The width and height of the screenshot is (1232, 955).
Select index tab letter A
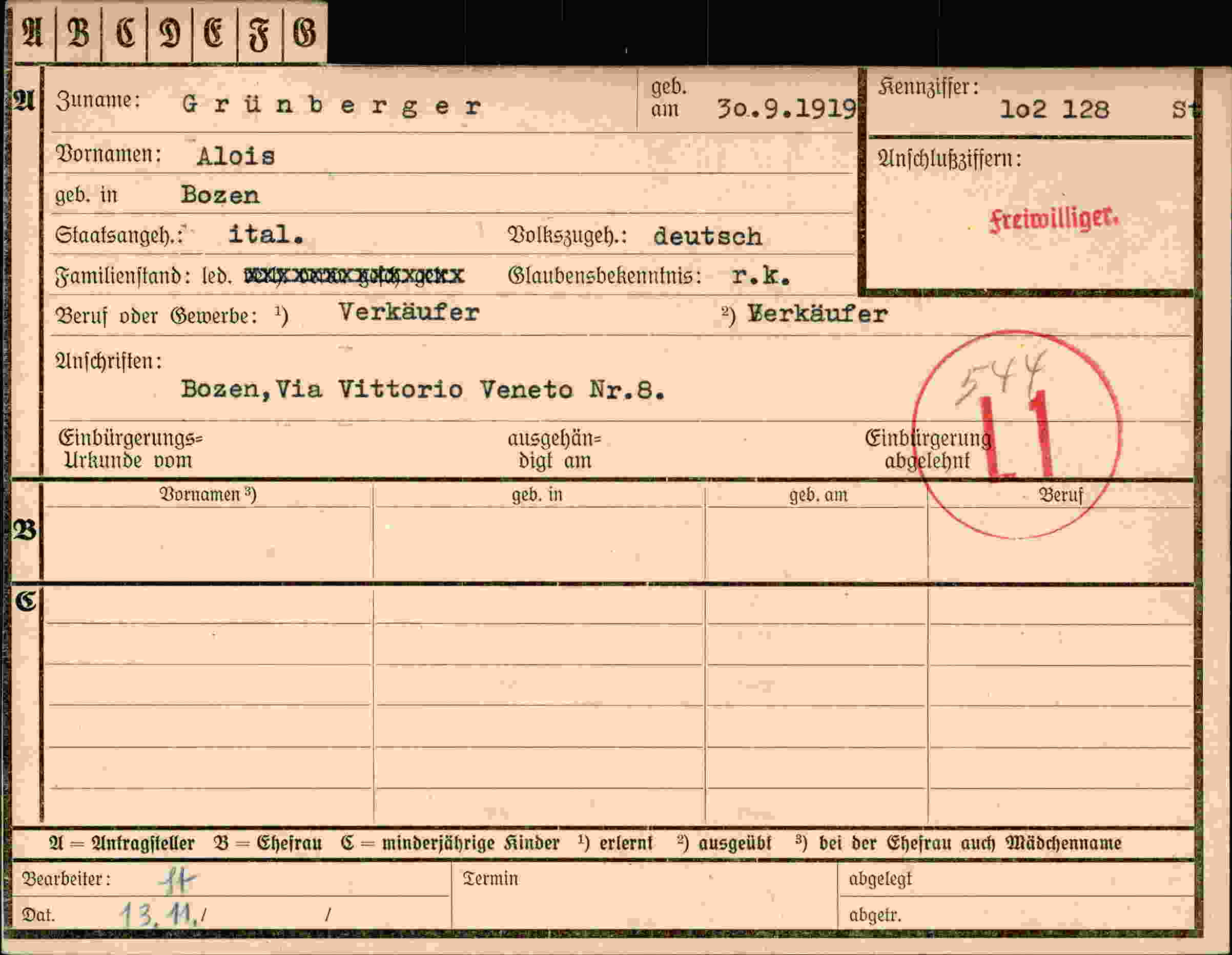(33, 32)
